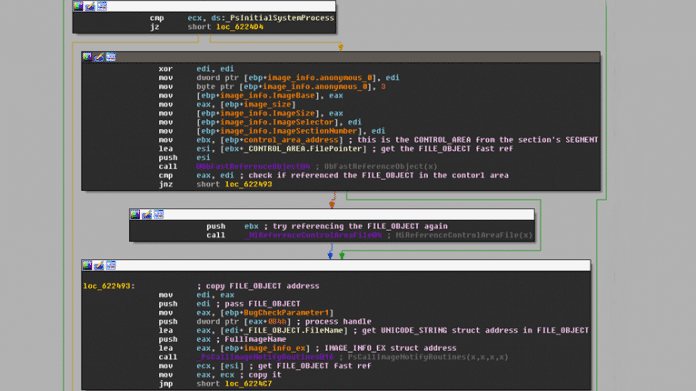Click the _MiReferenceControlAreaFile@4 call target

(313, 235)
